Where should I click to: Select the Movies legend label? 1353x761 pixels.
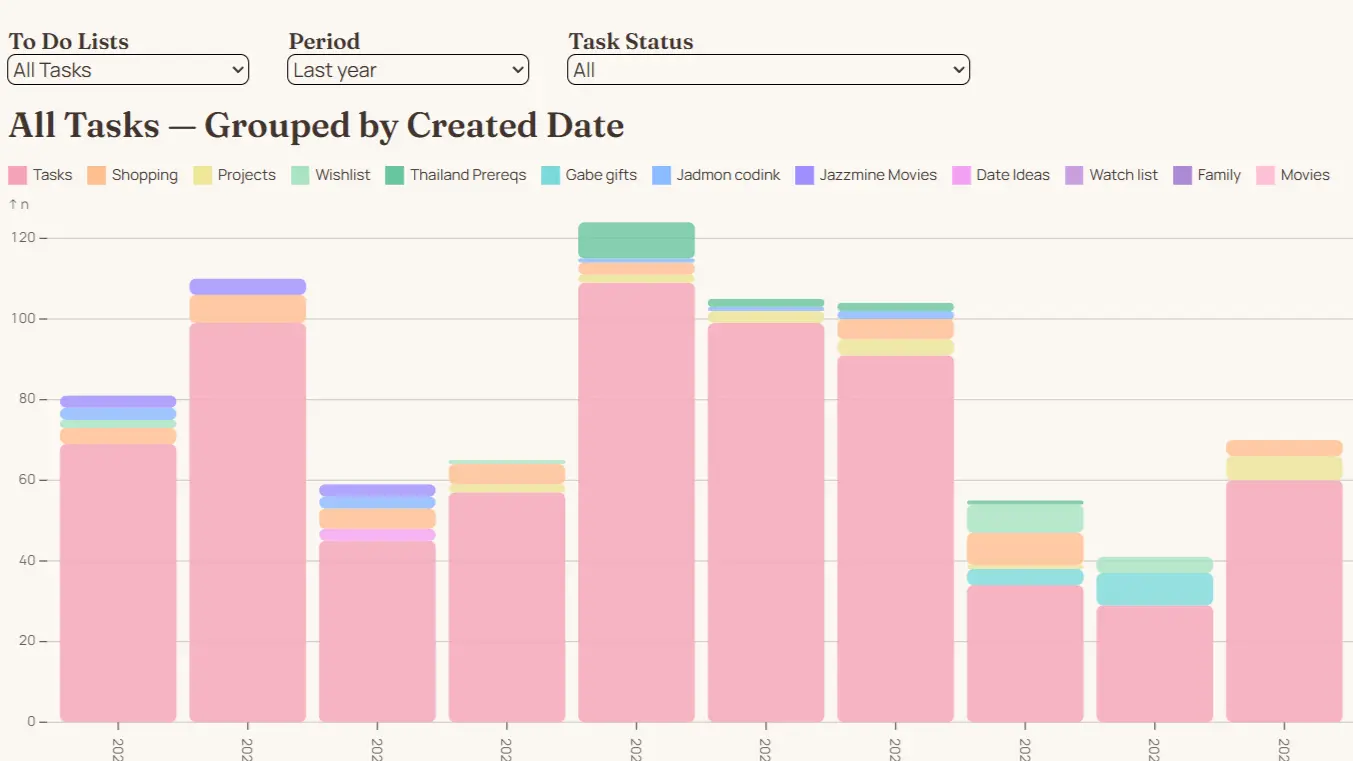1304,175
